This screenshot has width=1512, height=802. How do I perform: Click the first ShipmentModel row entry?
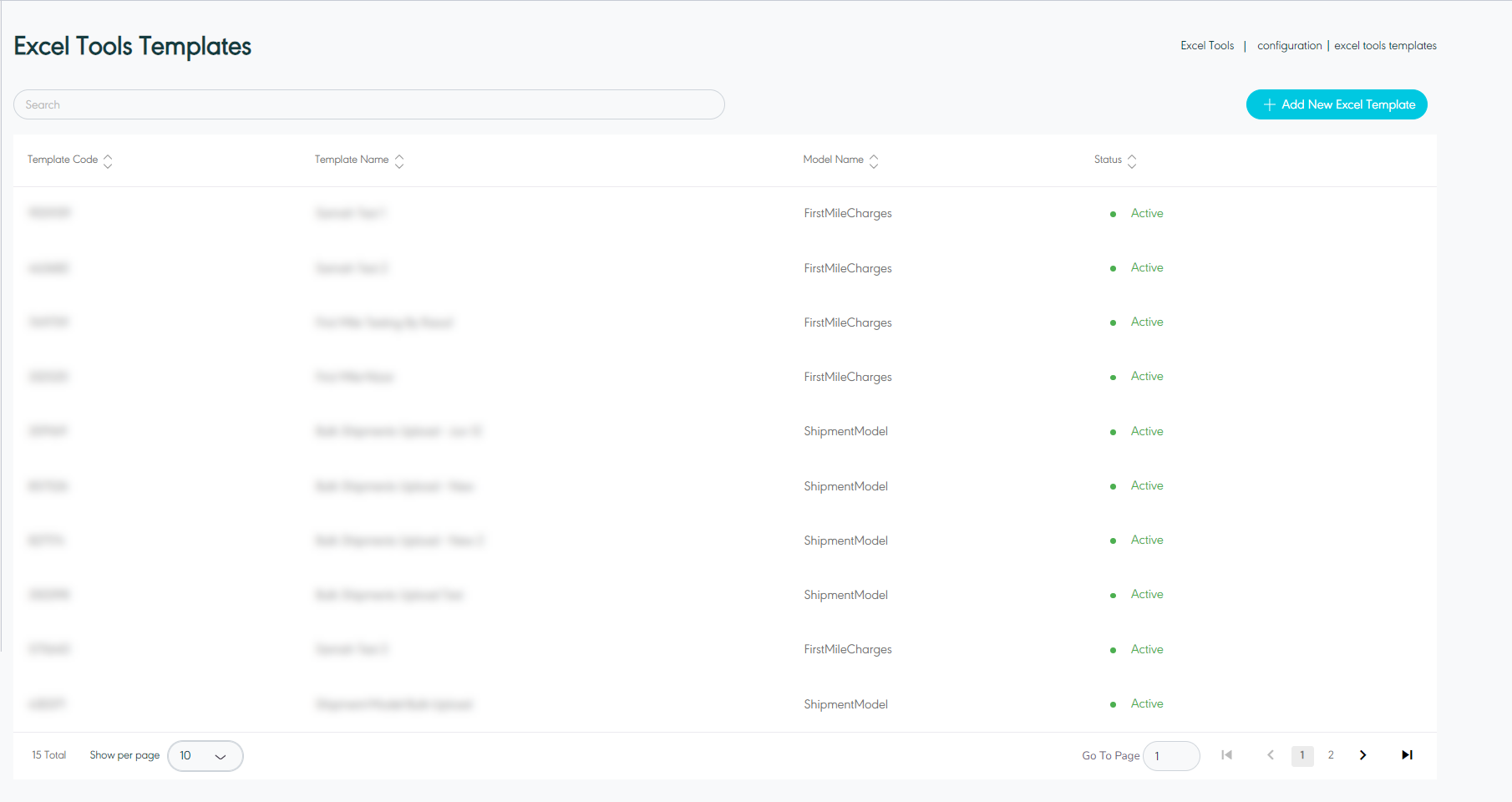pos(845,431)
